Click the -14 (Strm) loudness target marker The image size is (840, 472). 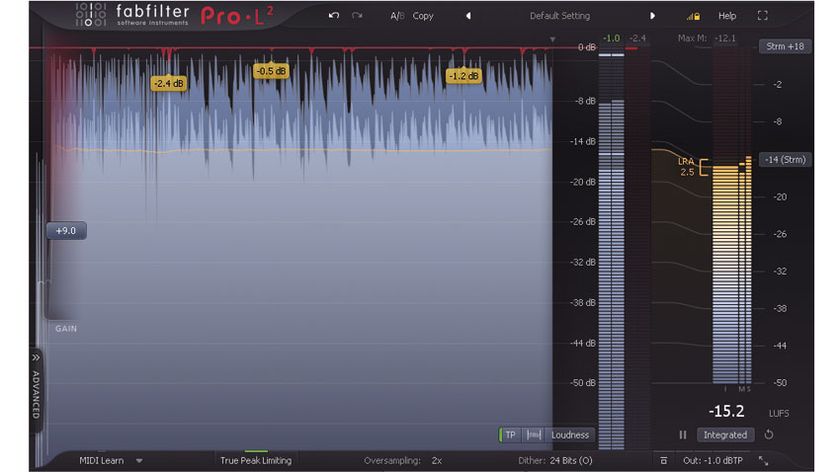785,160
